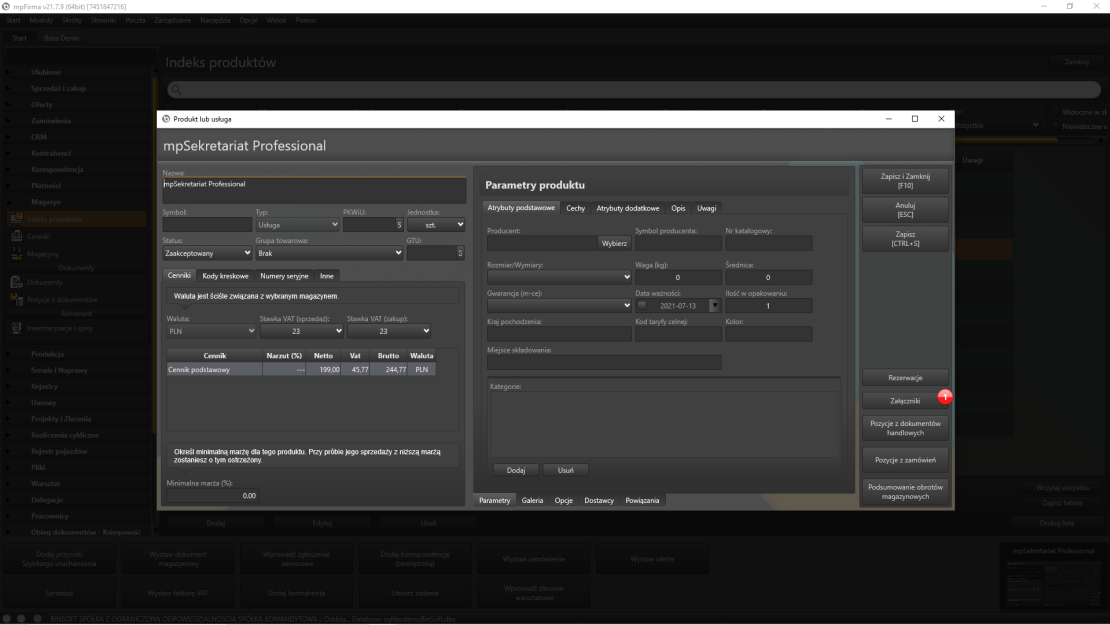Click the Wybierz producent button
This screenshot has width=1110, height=625.
coord(614,243)
